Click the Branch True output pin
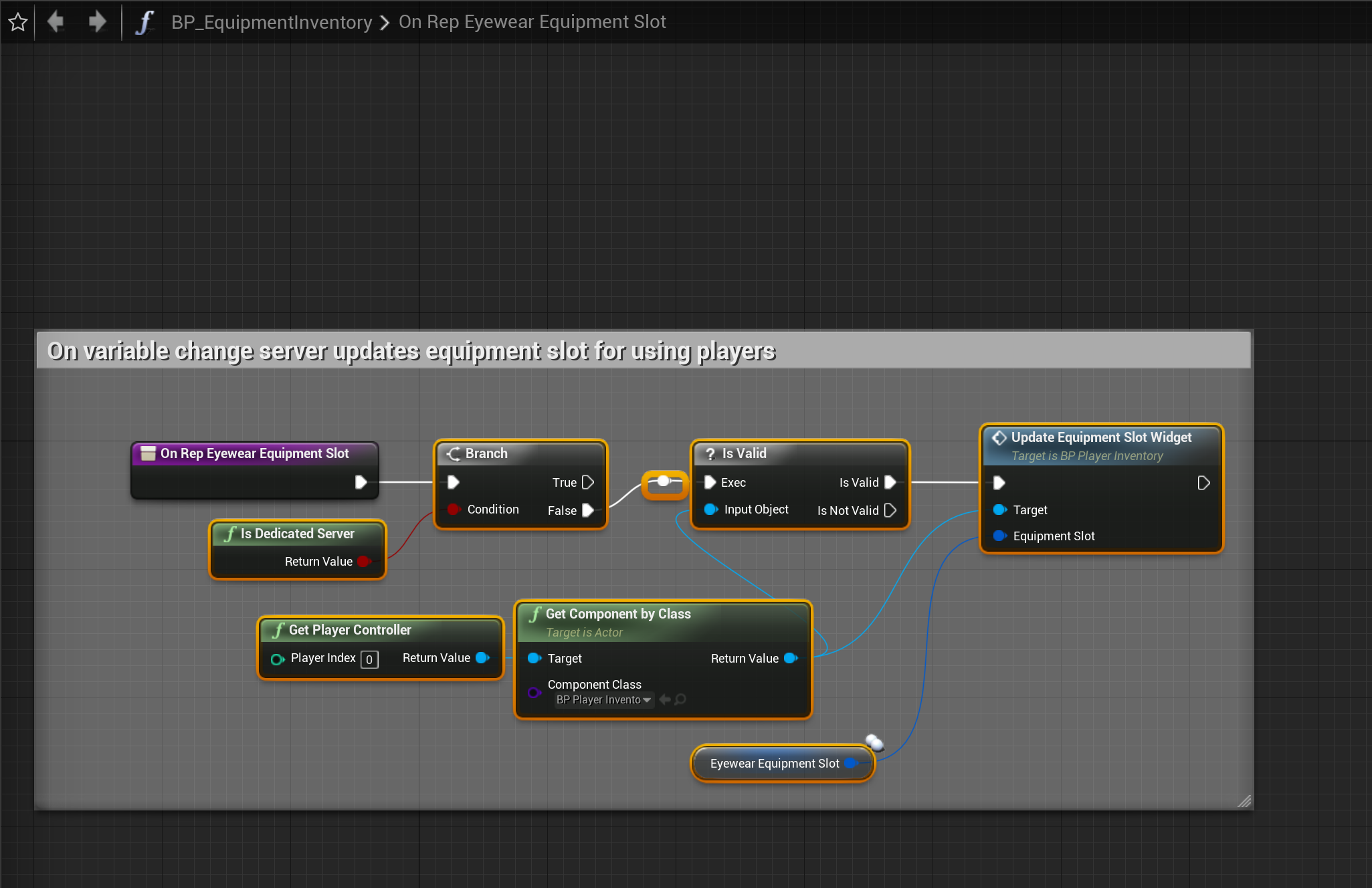The width and height of the screenshot is (1372, 888). [x=588, y=482]
